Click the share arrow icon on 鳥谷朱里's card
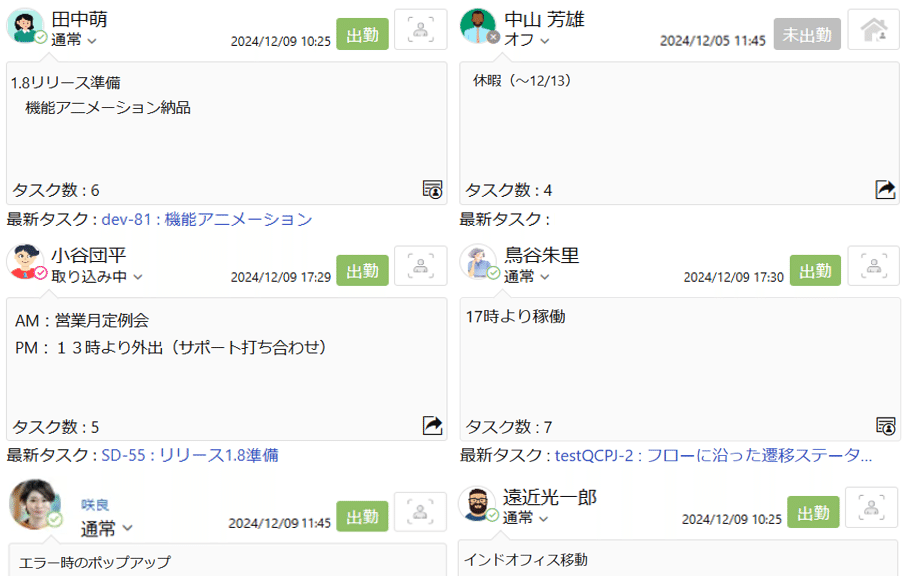 pos(884,425)
